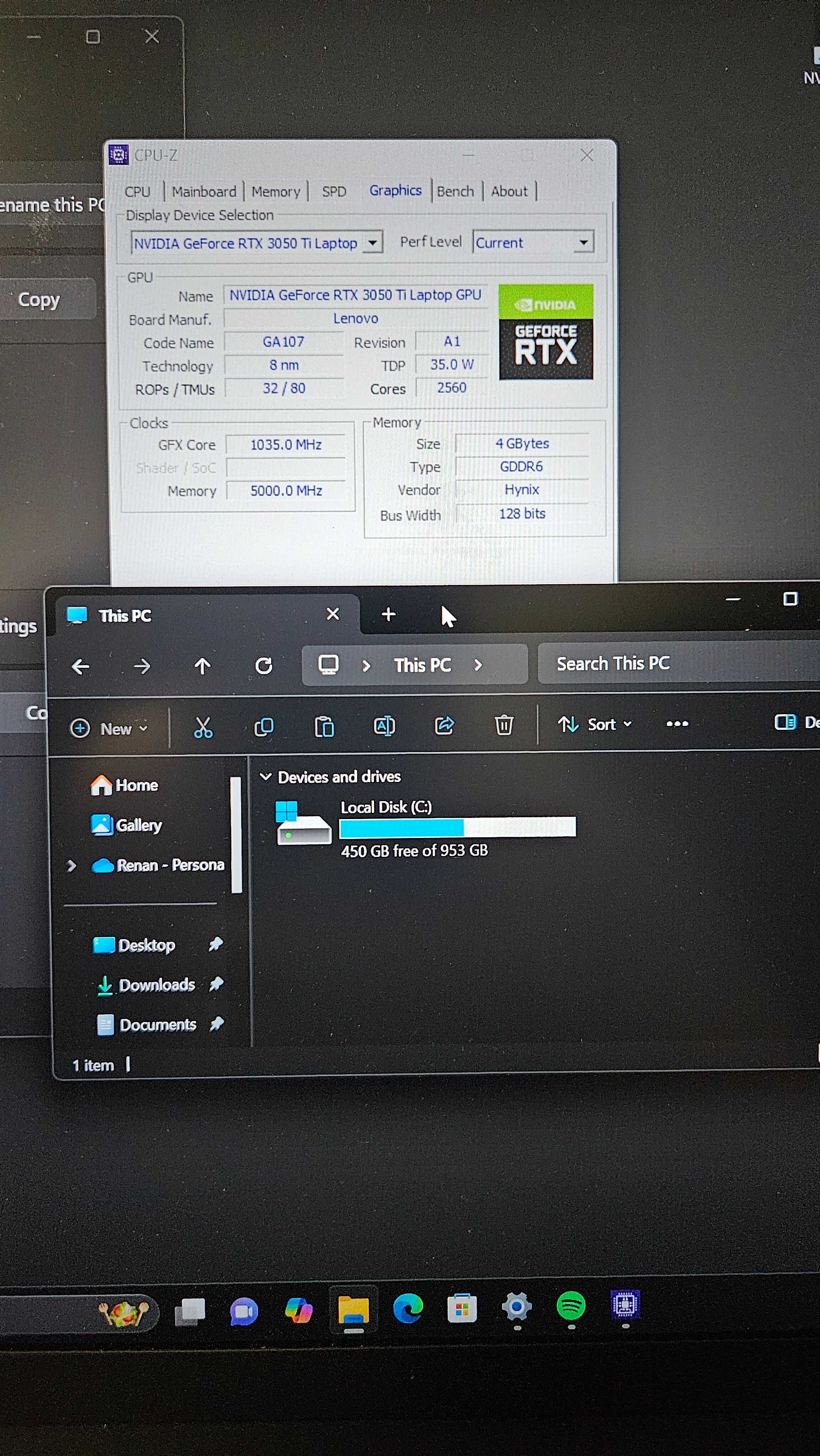This screenshot has height=1456, width=820.
Task: Close the This PC tab
Action: coord(333,614)
